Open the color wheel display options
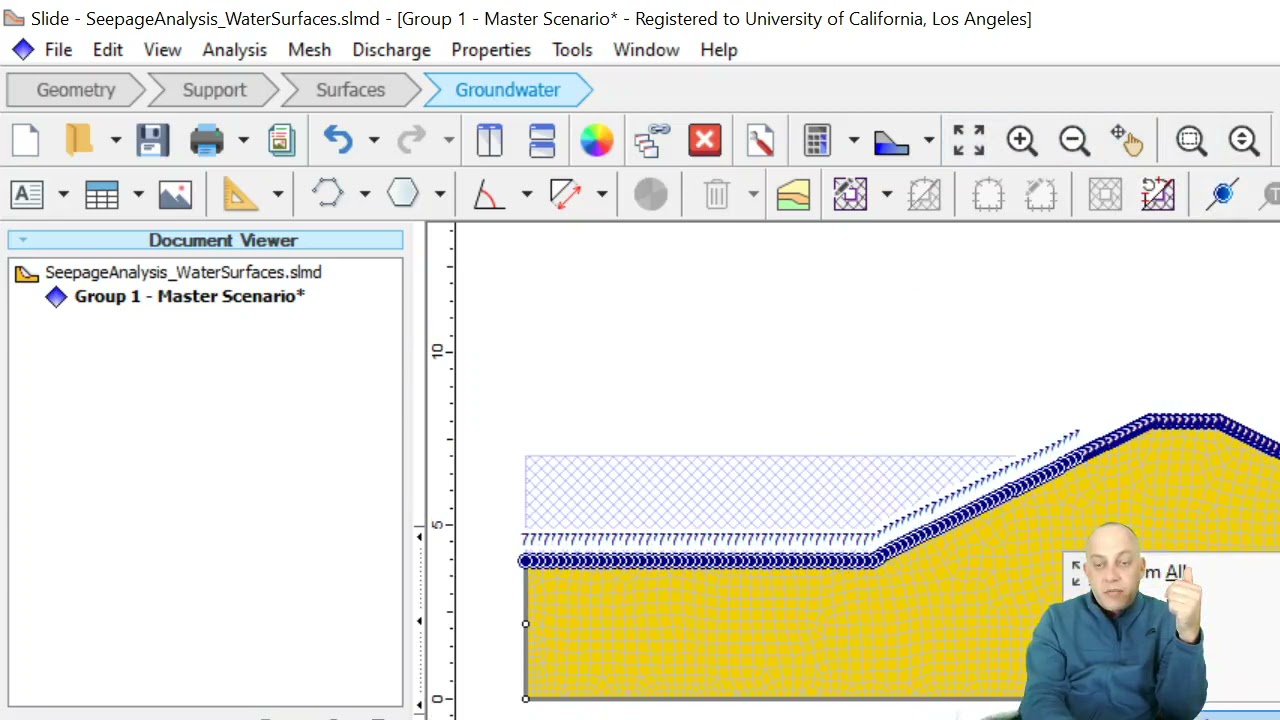Image resolution: width=1280 pixels, height=720 pixels. [x=597, y=140]
